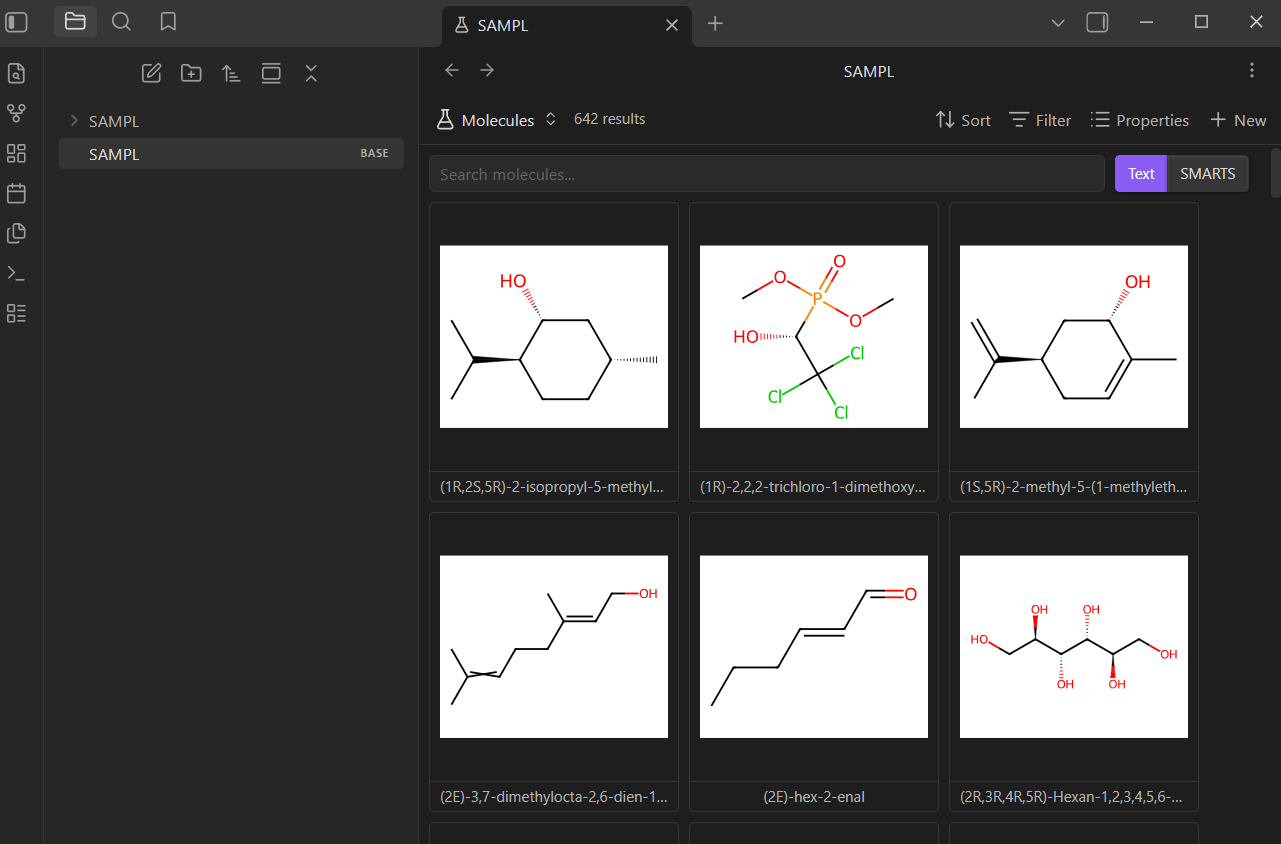This screenshot has width=1281, height=844.
Task: Navigate forward arrow
Action: [487, 70]
